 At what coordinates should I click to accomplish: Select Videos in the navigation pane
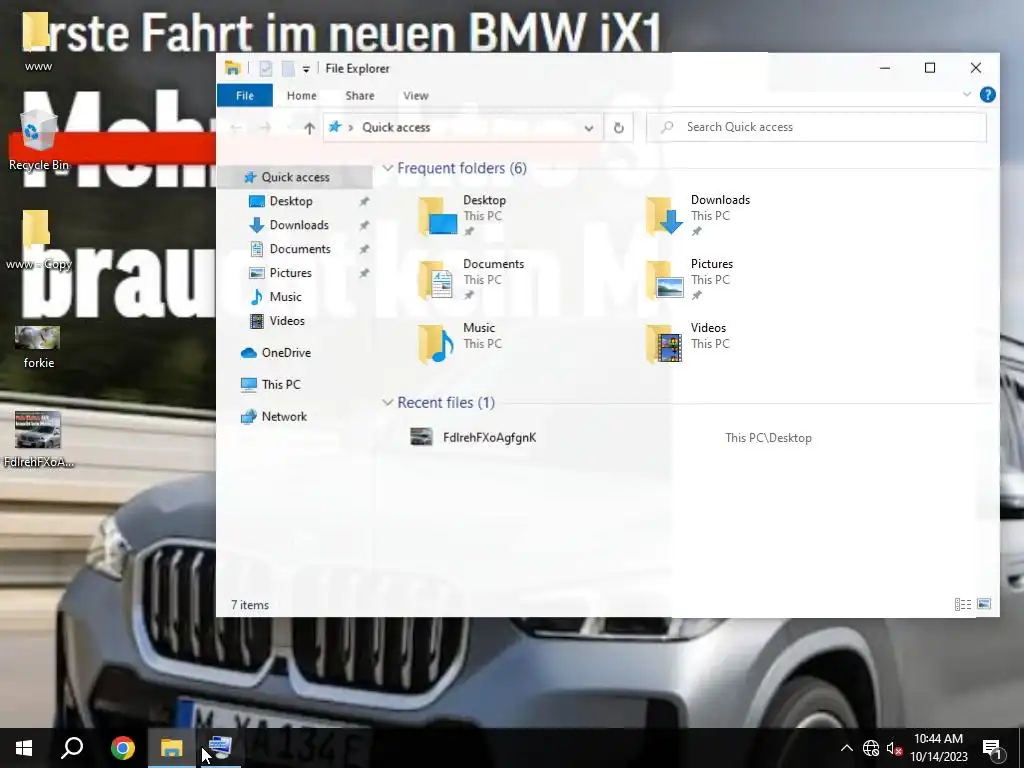pos(287,321)
